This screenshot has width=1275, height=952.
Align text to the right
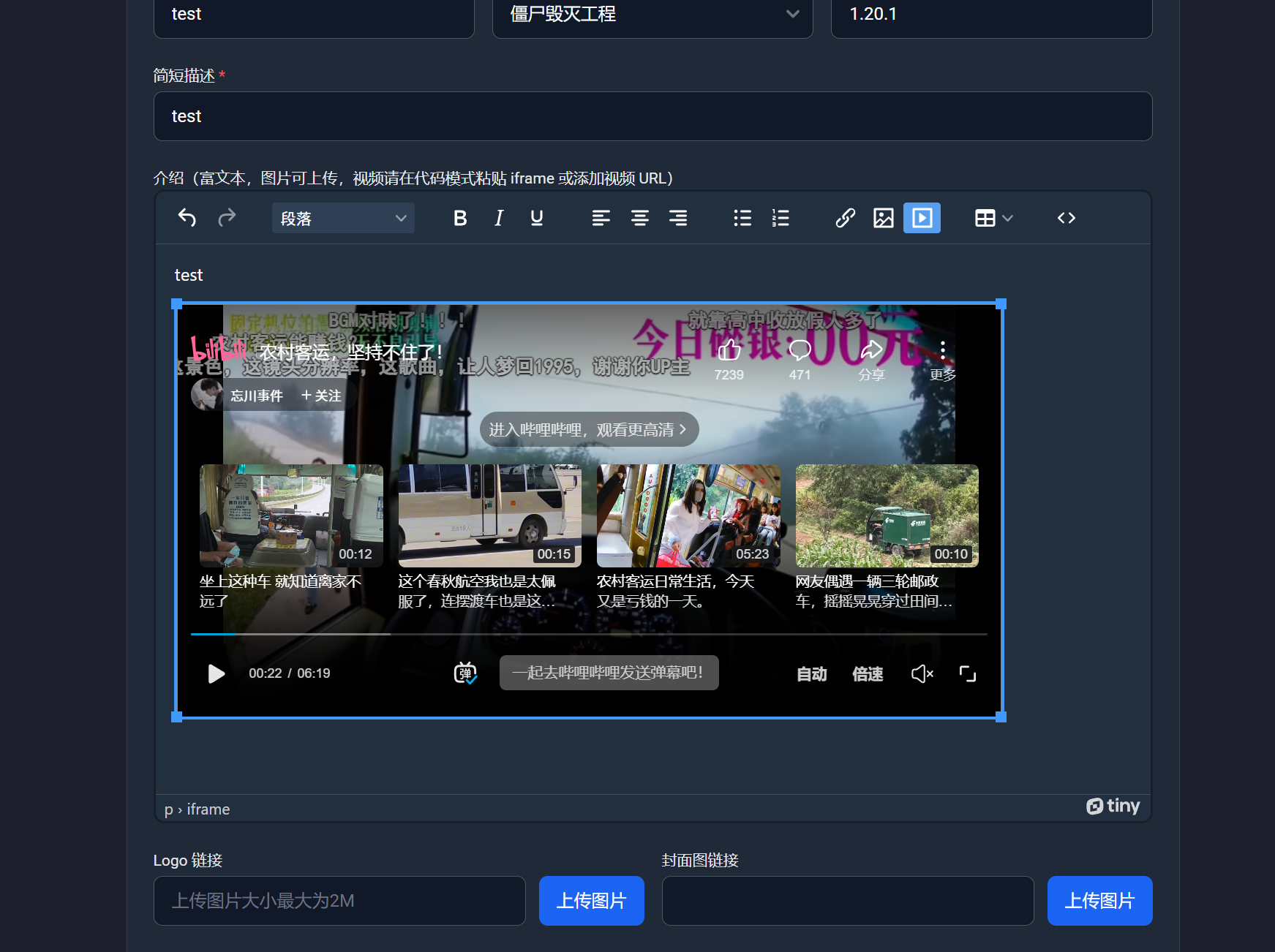(677, 218)
